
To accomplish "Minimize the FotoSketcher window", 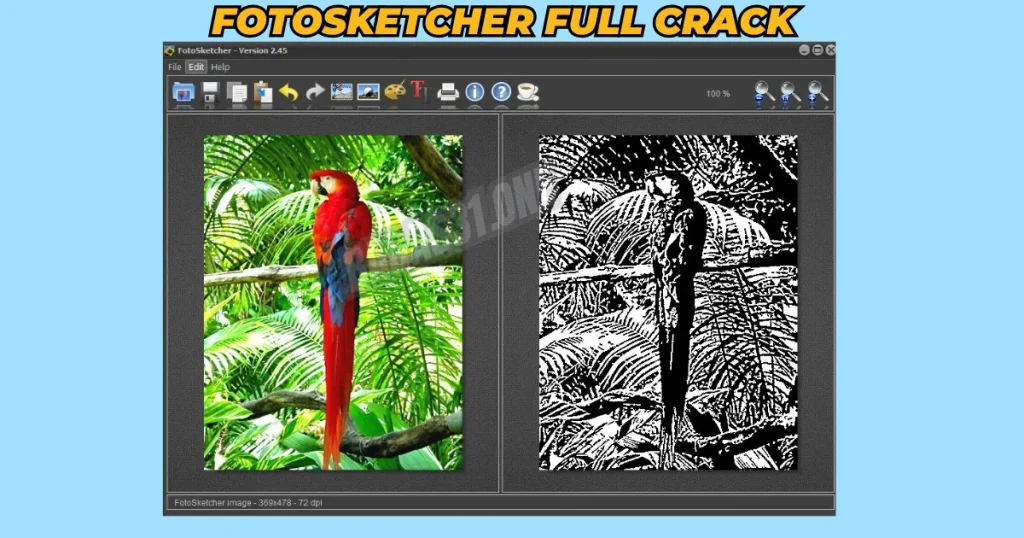I will tap(805, 50).
